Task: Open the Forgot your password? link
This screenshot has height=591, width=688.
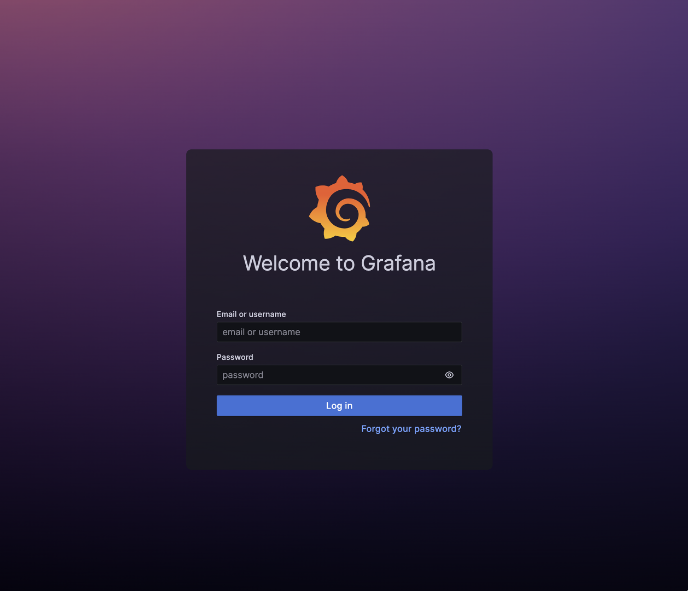Action: click(x=411, y=429)
